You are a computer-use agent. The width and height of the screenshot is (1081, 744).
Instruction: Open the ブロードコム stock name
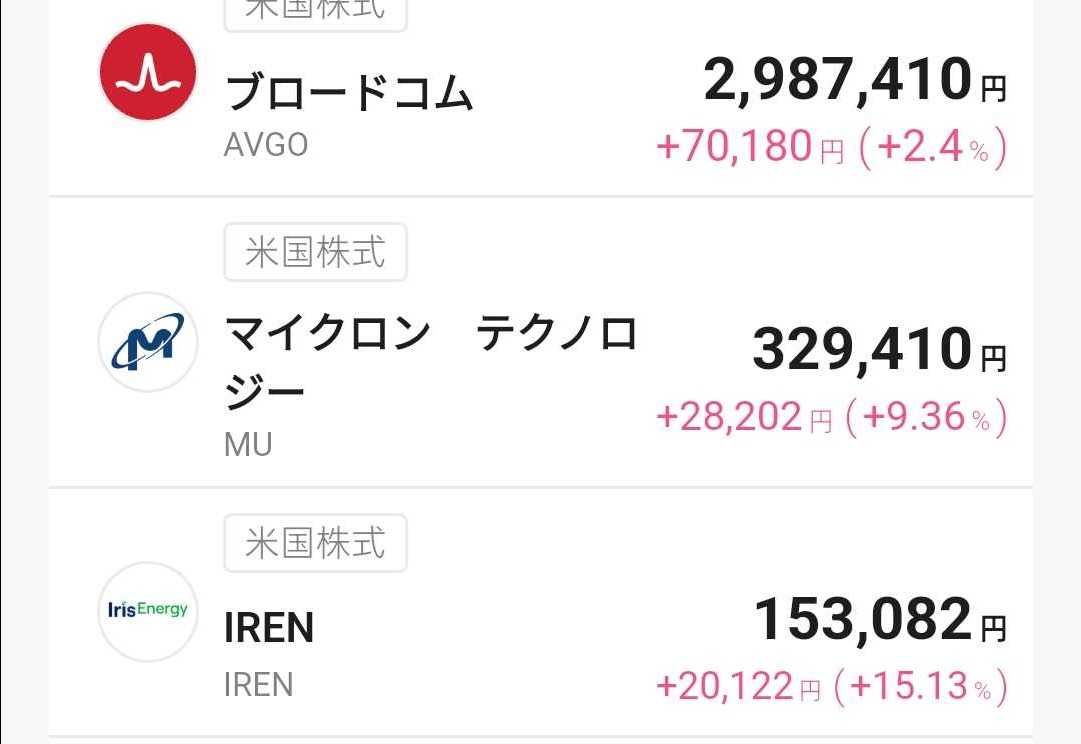pos(349,93)
